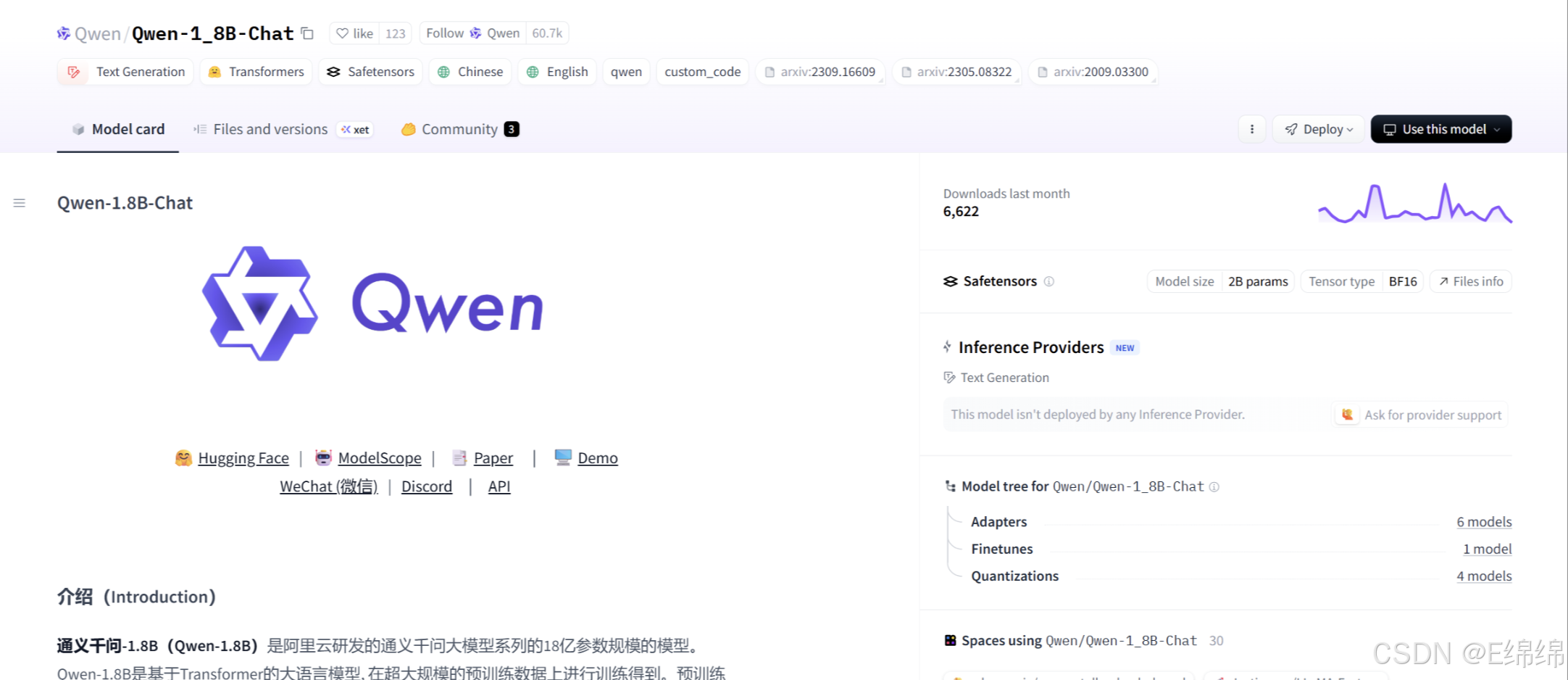Open the Use this model dropdown
Image resolution: width=1568 pixels, height=680 pixels.
[1440, 129]
